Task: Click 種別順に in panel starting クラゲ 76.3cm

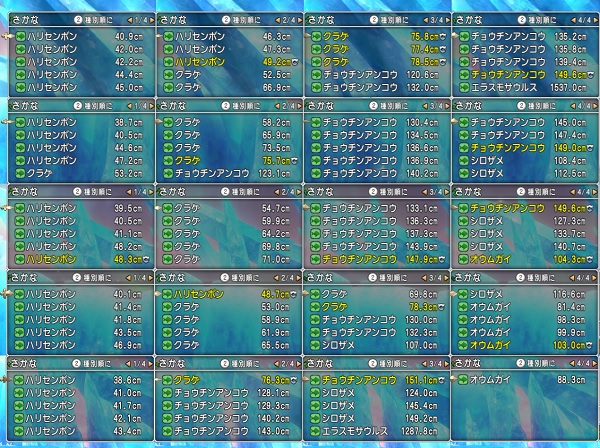Action: (245, 363)
